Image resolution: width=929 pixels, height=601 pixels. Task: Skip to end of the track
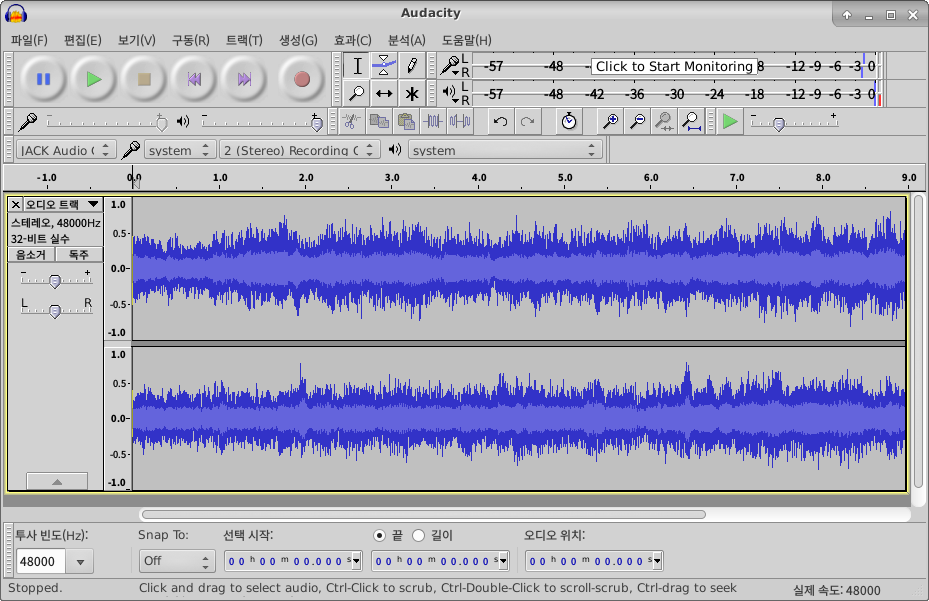point(244,79)
